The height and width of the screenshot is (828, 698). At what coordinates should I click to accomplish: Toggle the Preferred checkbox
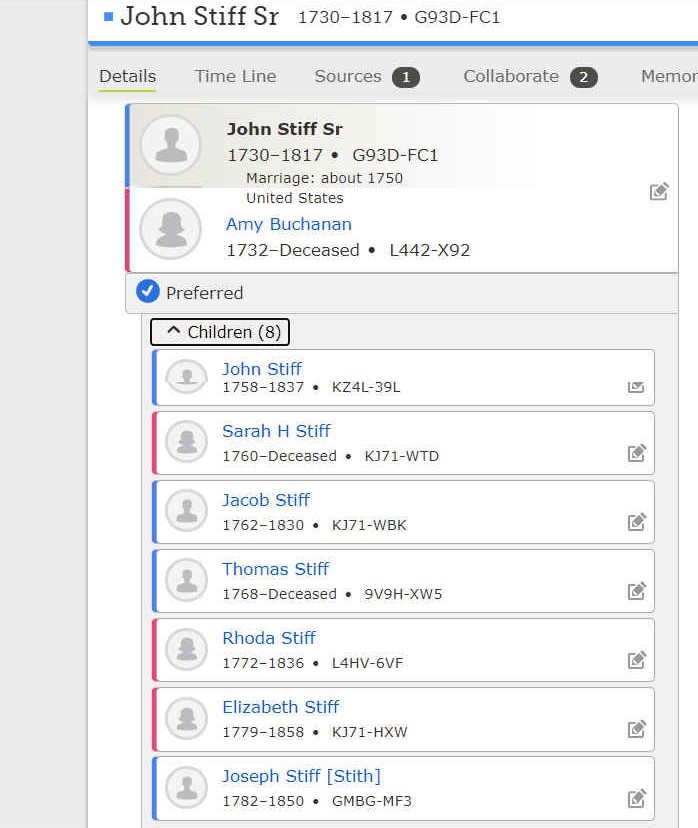pyautogui.click(x=148, y=292)
